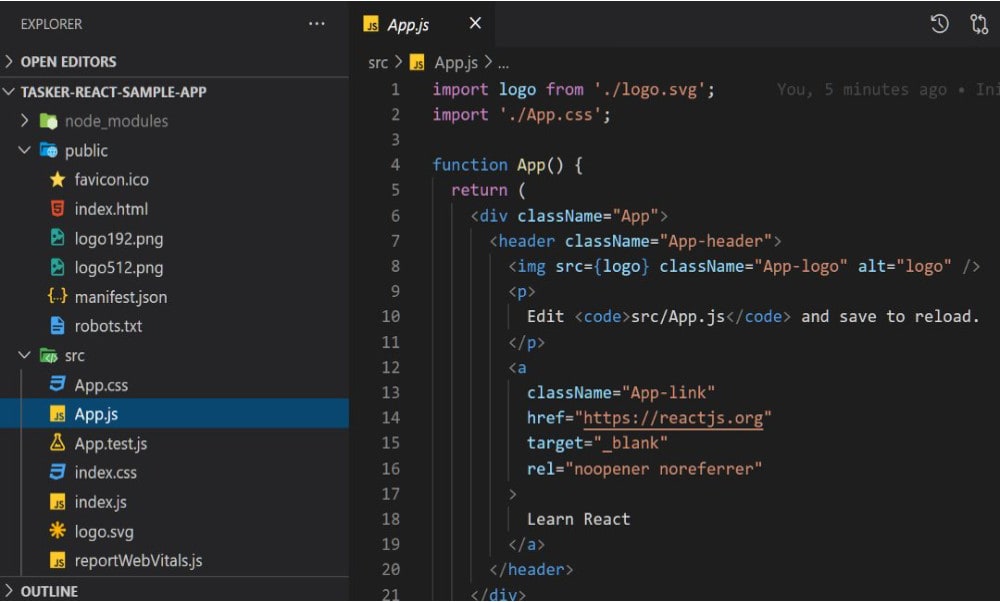This screenshot has width=1001, height=602.
Task: Close the App.js editor tab
Action: (475, 24)
